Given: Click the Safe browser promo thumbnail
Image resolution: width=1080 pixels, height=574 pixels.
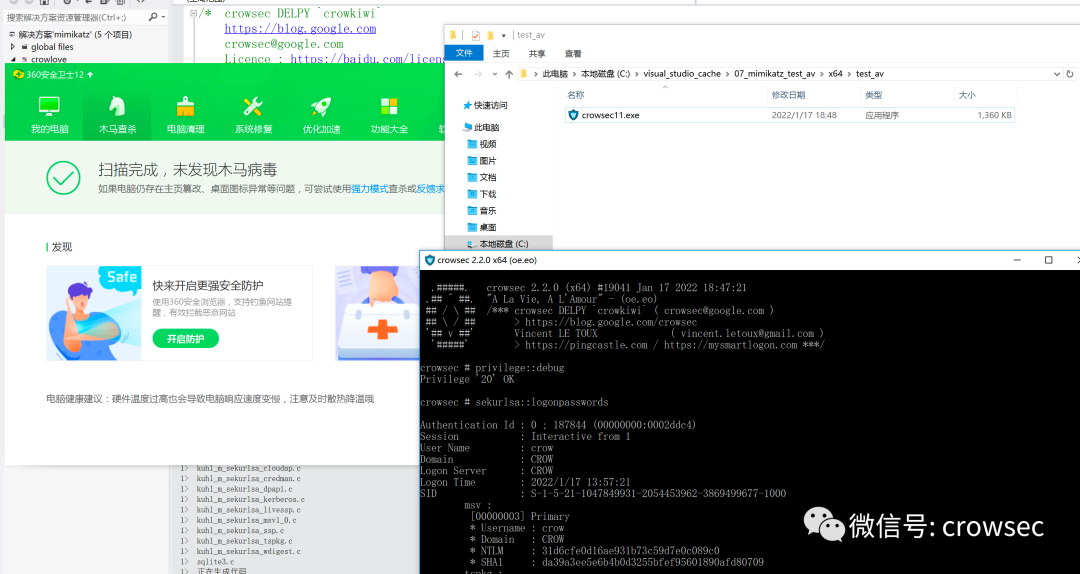Looking at the screenshot, I should point(94,313).
